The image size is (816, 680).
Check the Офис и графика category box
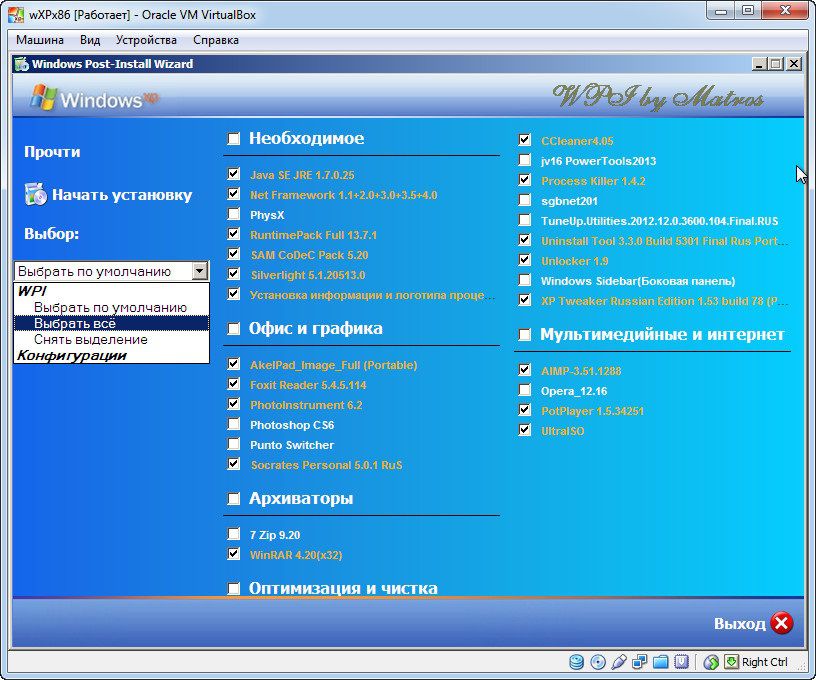click(234, 329)
